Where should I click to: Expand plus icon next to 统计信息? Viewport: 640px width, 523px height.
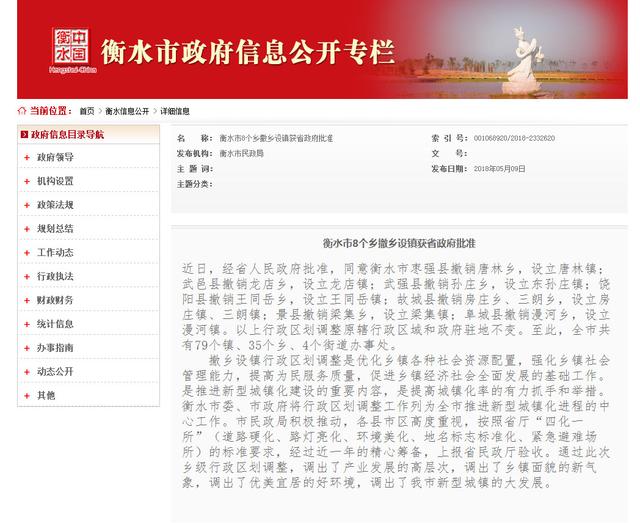pyautogui.click(x=27, y=324)
